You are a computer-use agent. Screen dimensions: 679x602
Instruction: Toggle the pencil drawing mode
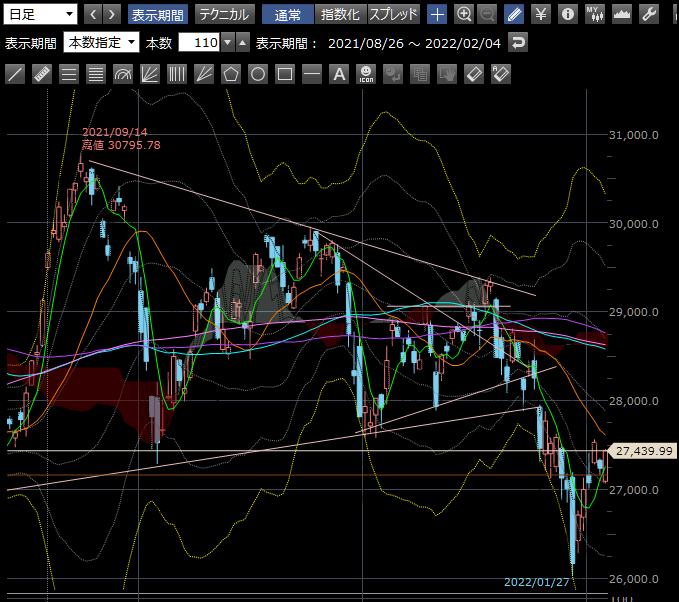[514, 14]
